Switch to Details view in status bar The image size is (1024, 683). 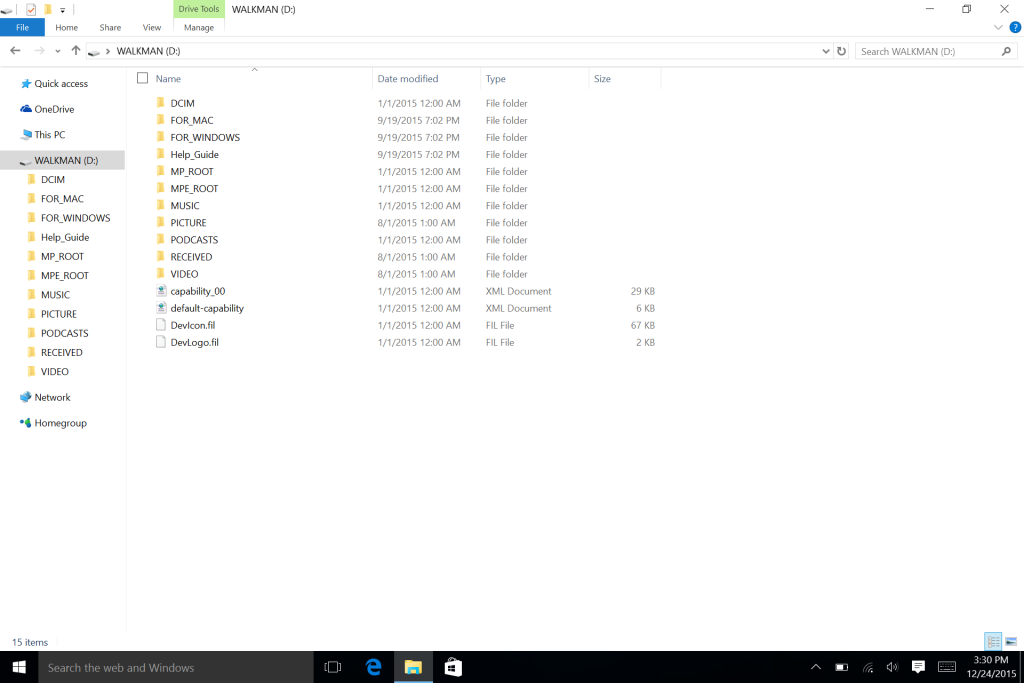coord(993,642)
